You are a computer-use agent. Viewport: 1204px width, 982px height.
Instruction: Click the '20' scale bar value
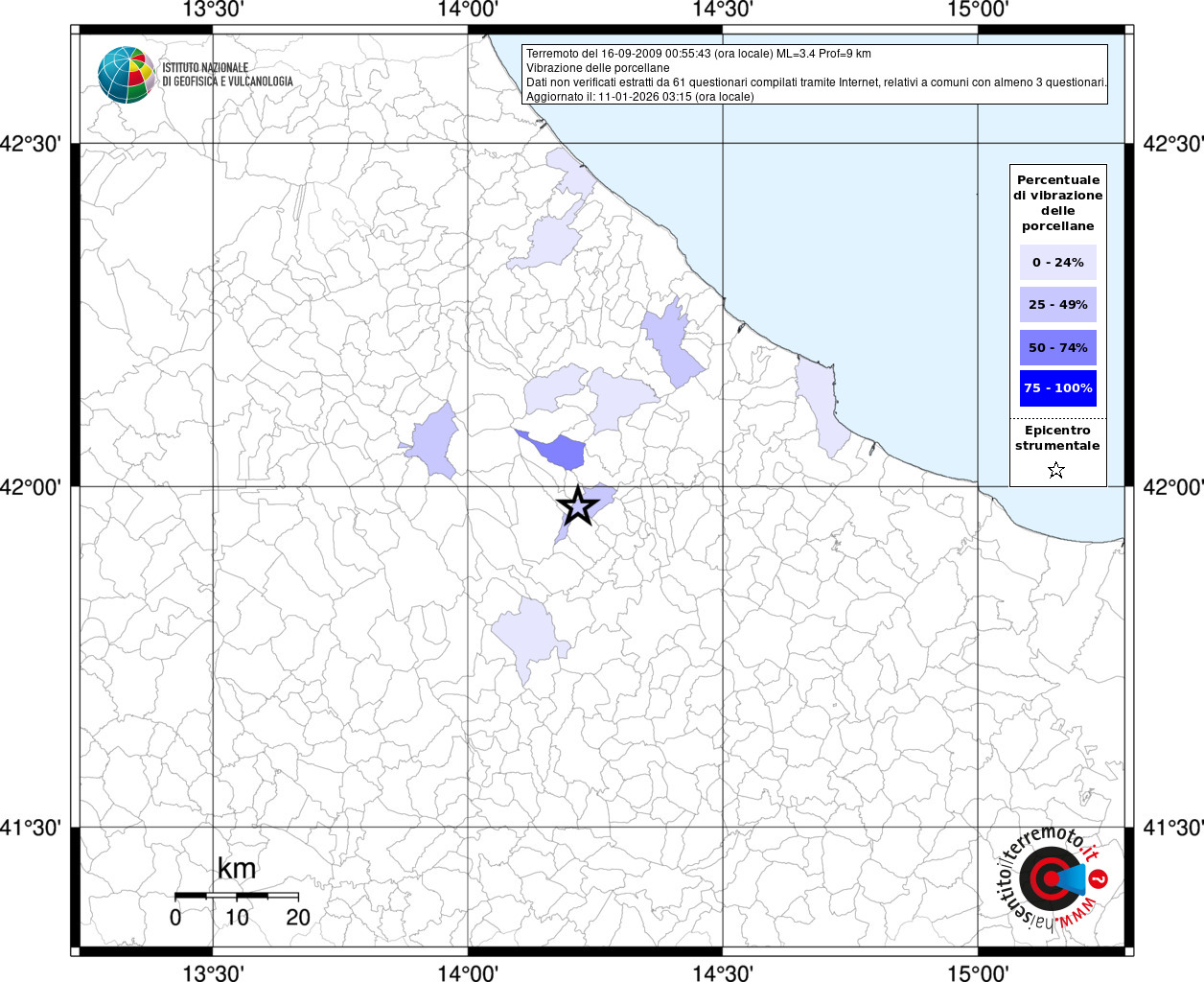[x=298, y=918]
